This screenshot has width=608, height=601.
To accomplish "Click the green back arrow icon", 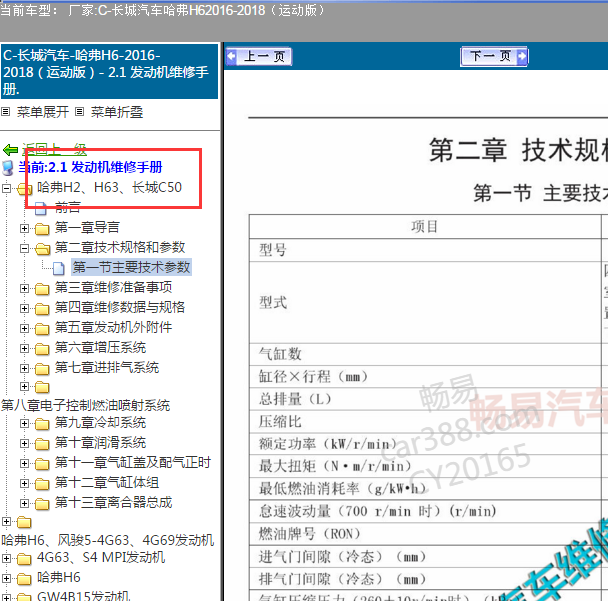I will [10, 150].
